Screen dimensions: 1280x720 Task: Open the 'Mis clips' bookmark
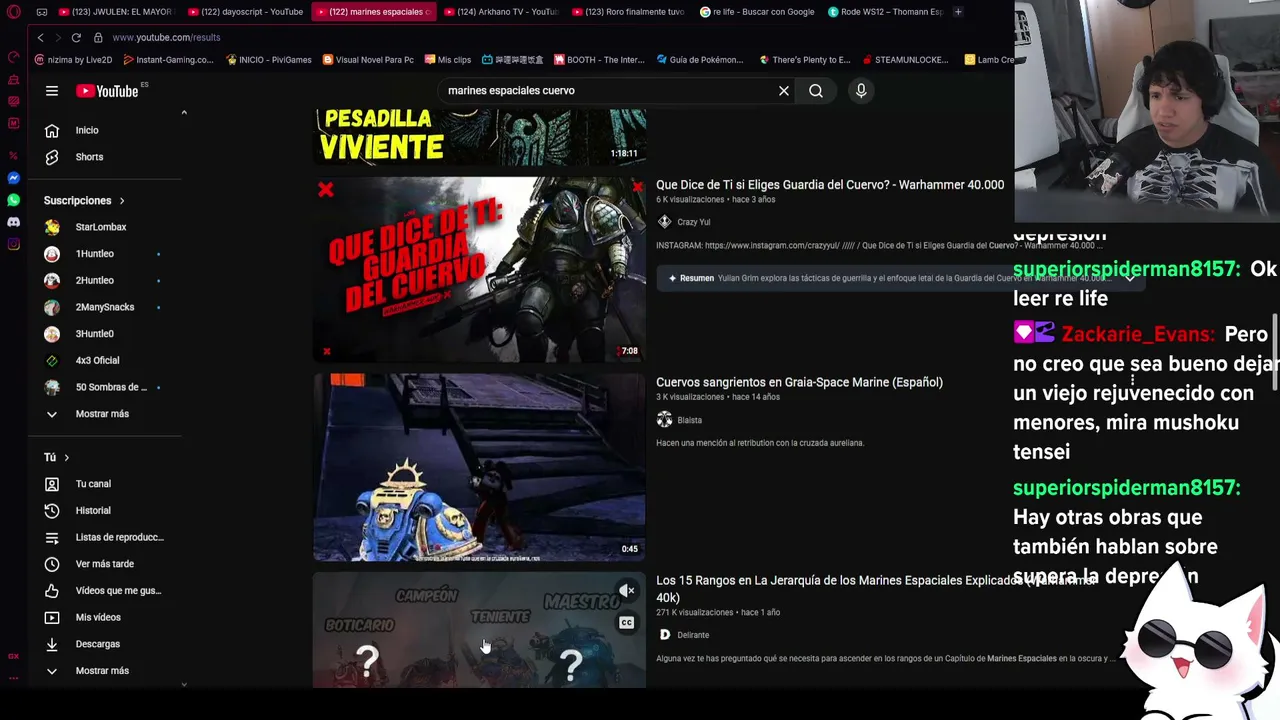(x=448, y=60)
